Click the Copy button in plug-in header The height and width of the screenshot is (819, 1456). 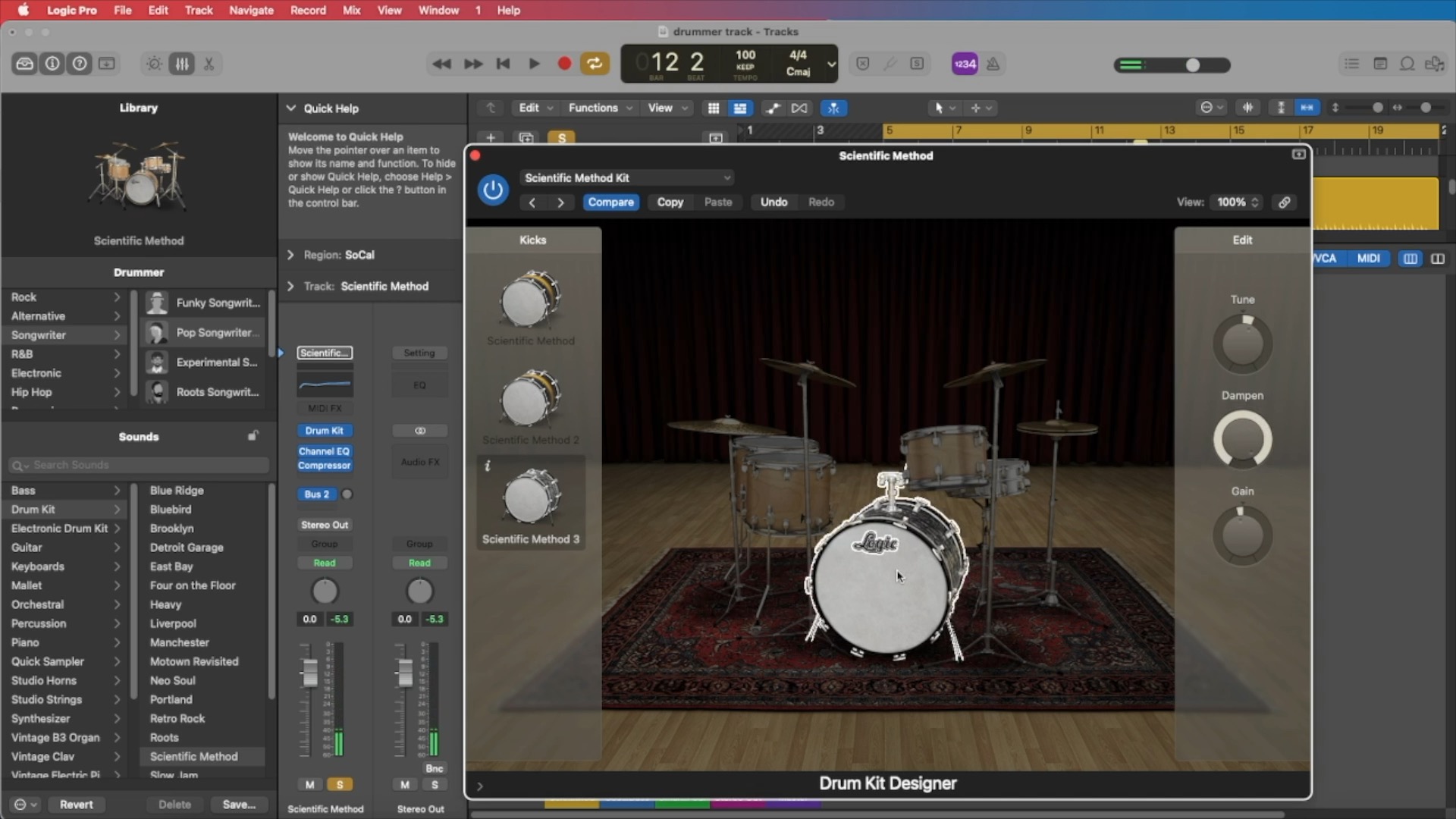[670, 202]
